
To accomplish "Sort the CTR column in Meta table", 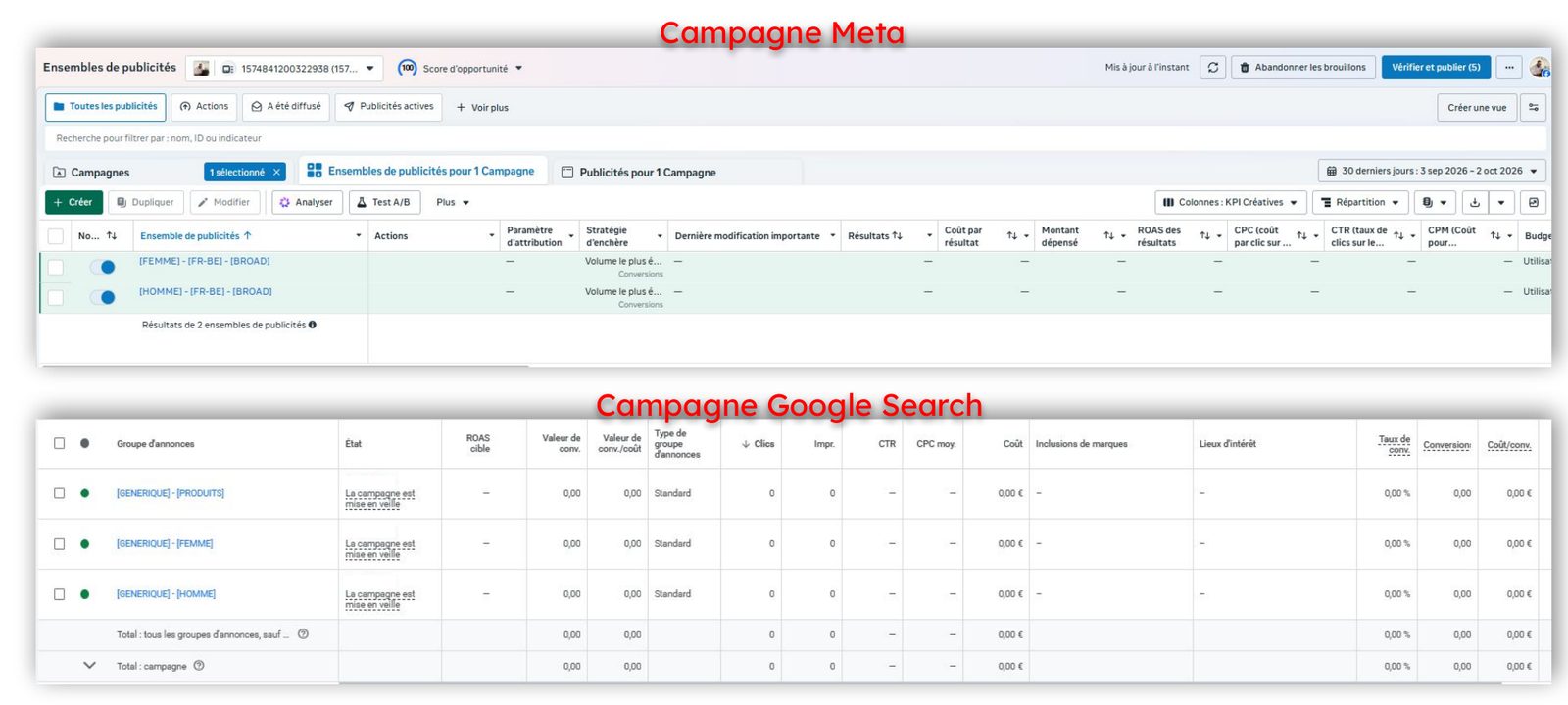I will click(x=1399, y=236).
